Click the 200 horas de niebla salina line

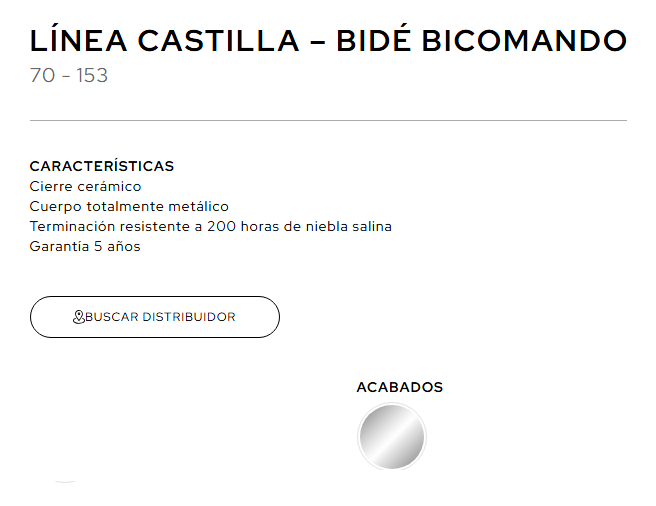pos(299,226)
